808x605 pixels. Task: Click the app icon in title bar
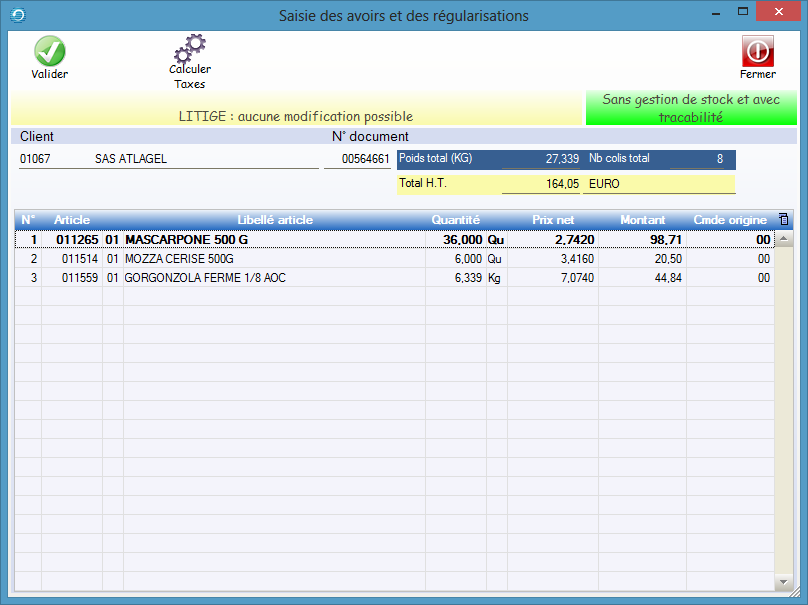(14, 15)
